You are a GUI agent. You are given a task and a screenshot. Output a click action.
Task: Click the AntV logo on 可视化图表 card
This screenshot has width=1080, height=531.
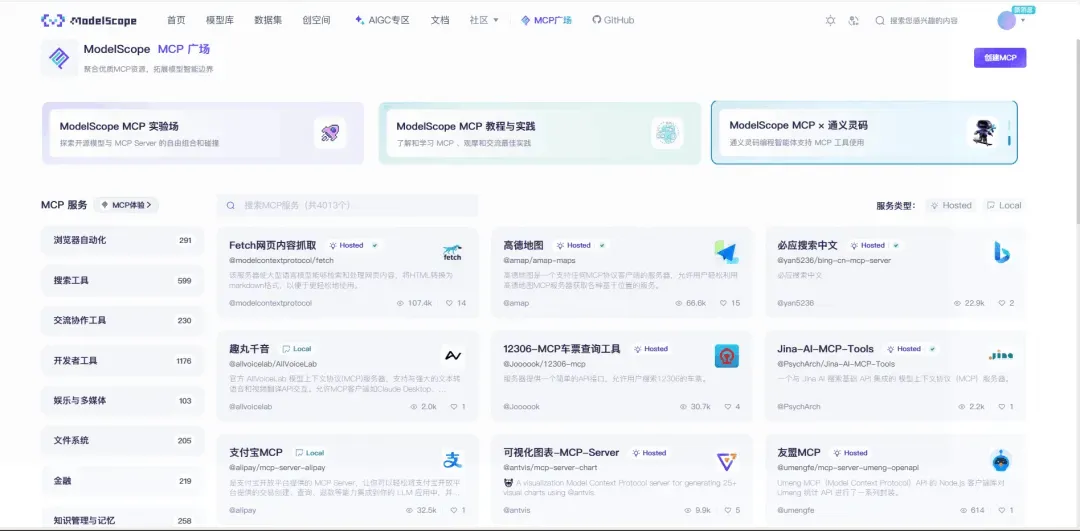[x=727, y=461]
